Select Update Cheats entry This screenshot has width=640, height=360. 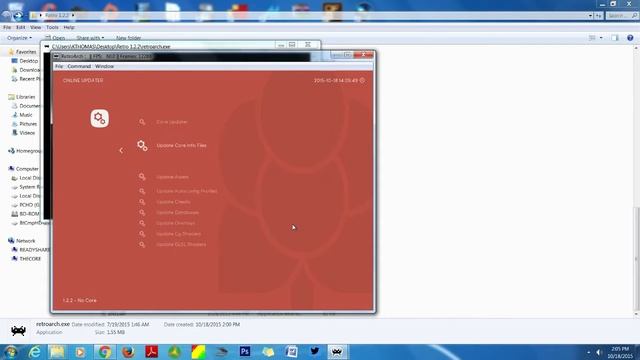[173, 202]
